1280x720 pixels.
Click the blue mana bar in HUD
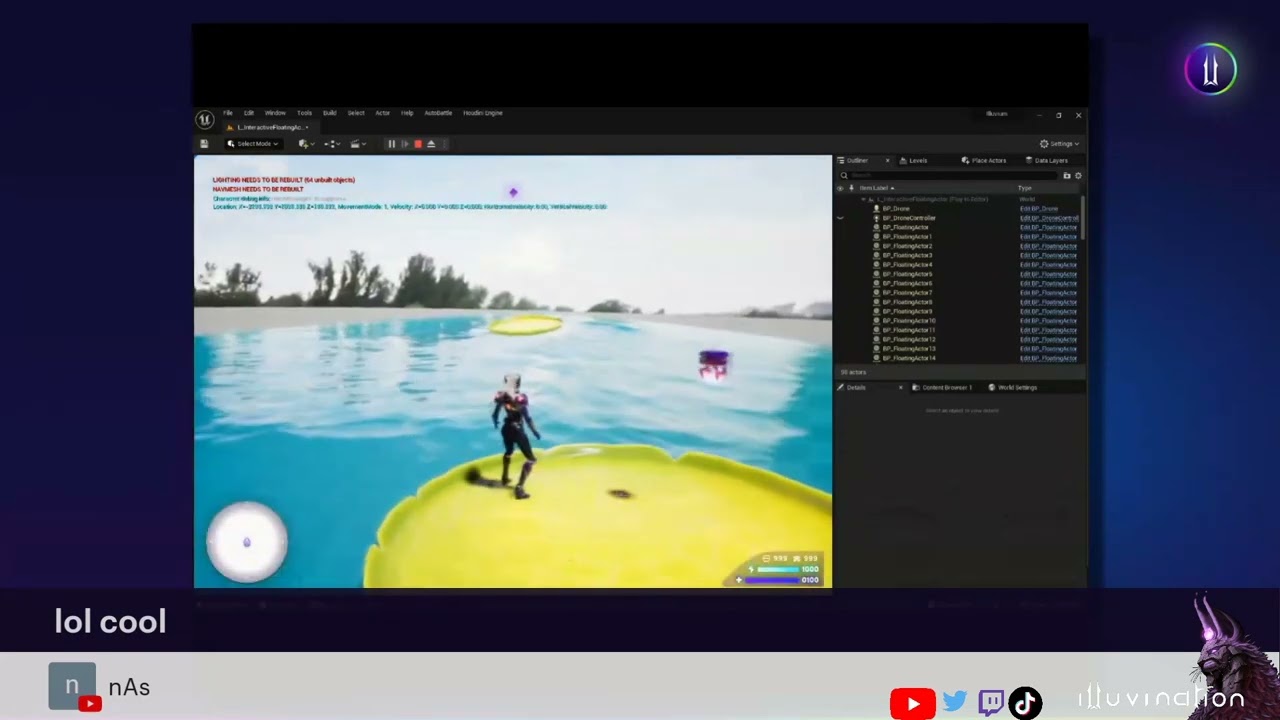pyautogui.click(x=770, y=580)
